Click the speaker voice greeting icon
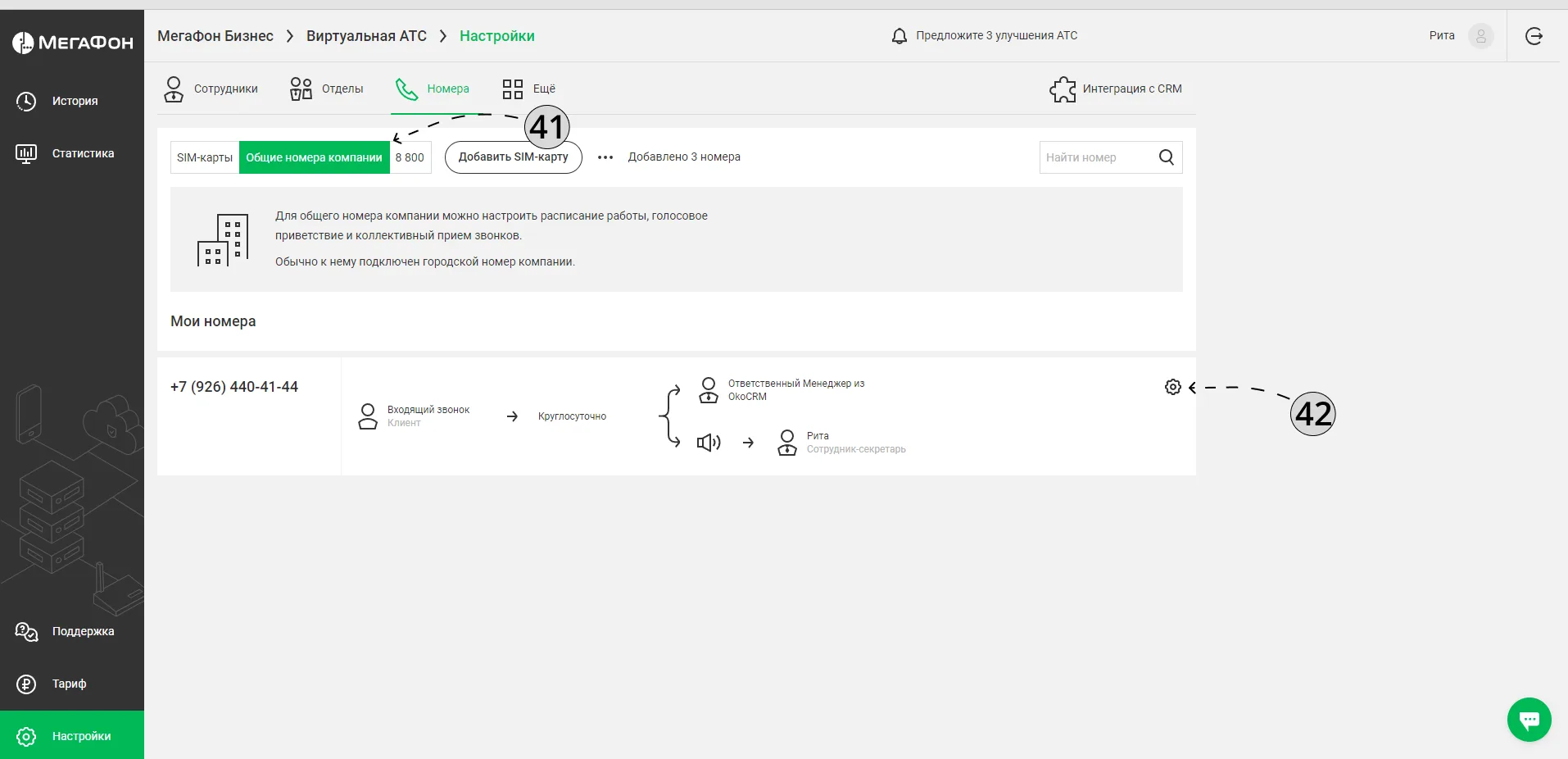Image resolution: width=1568 pixels, height=759 pixels. coord(708,443)
